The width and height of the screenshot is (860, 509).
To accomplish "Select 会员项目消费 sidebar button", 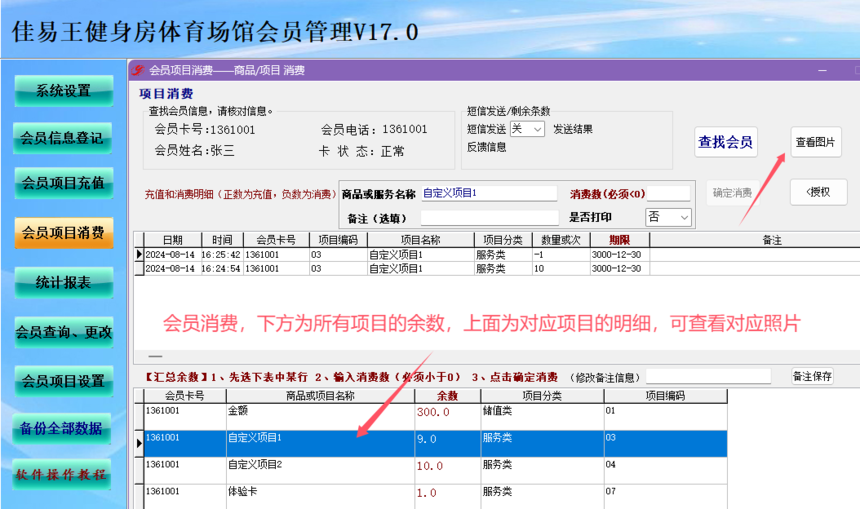I will pos(63,233).
